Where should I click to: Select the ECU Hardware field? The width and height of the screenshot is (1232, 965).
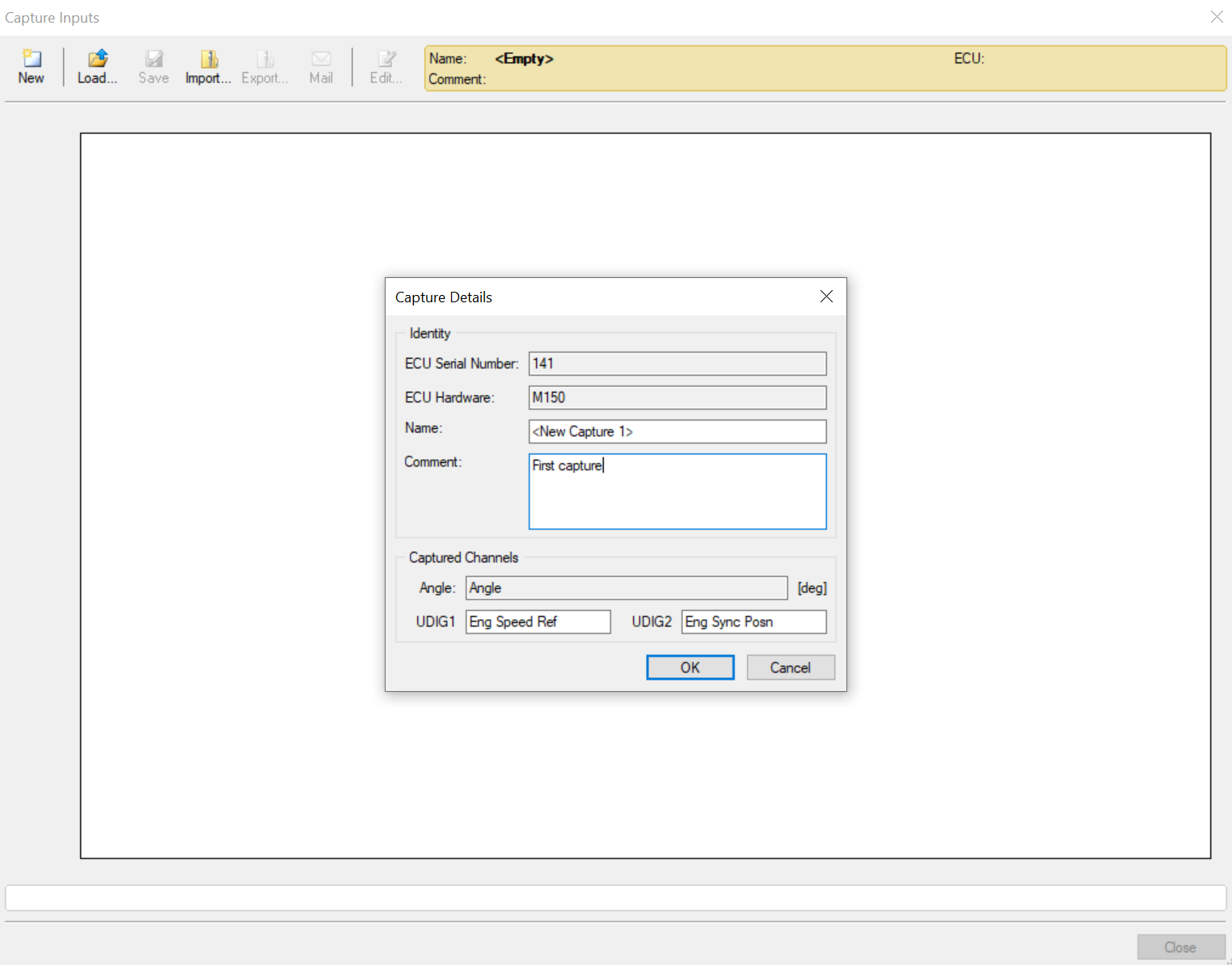677,398
